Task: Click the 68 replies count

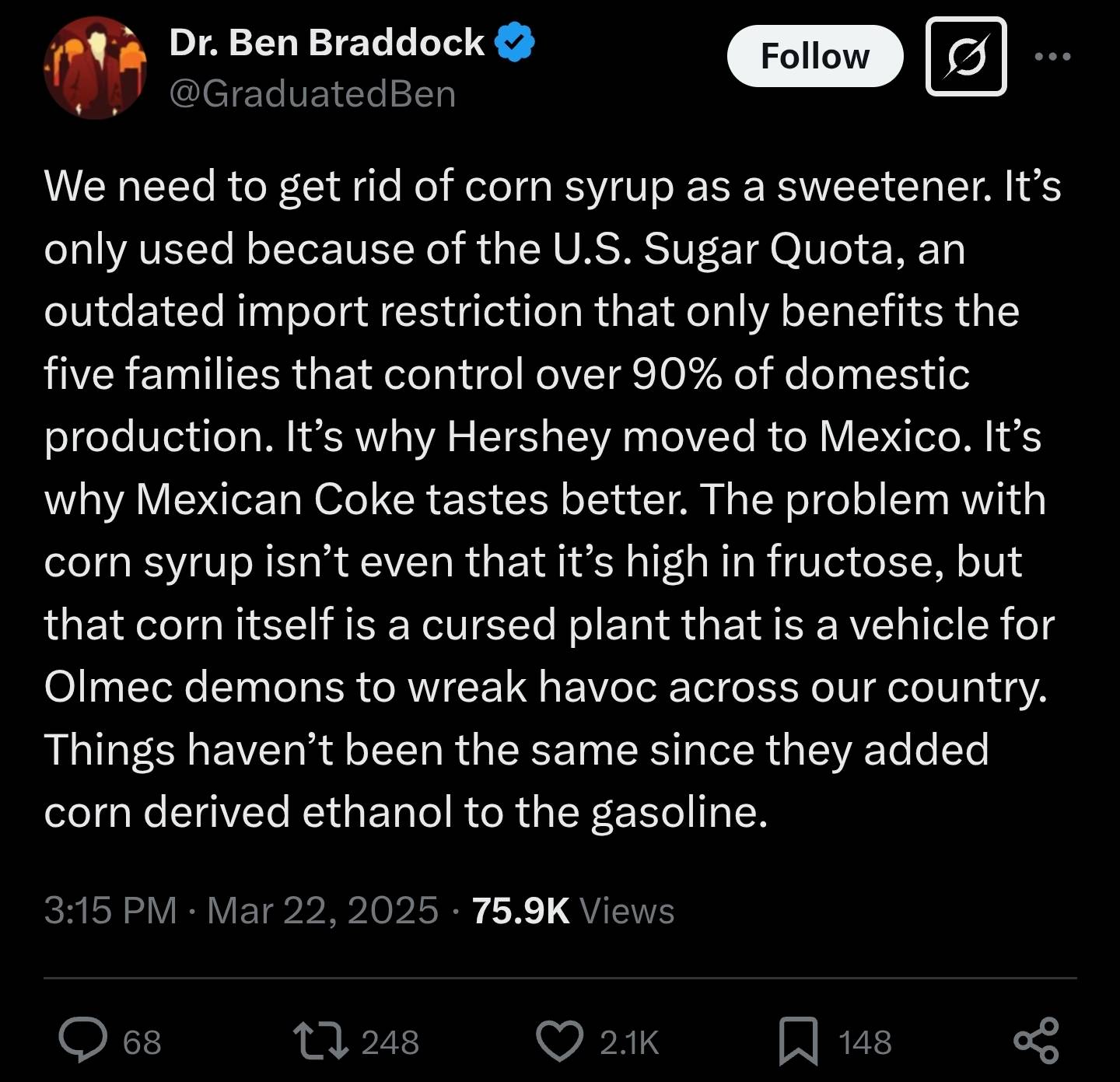Action: tap(142, 1042)
